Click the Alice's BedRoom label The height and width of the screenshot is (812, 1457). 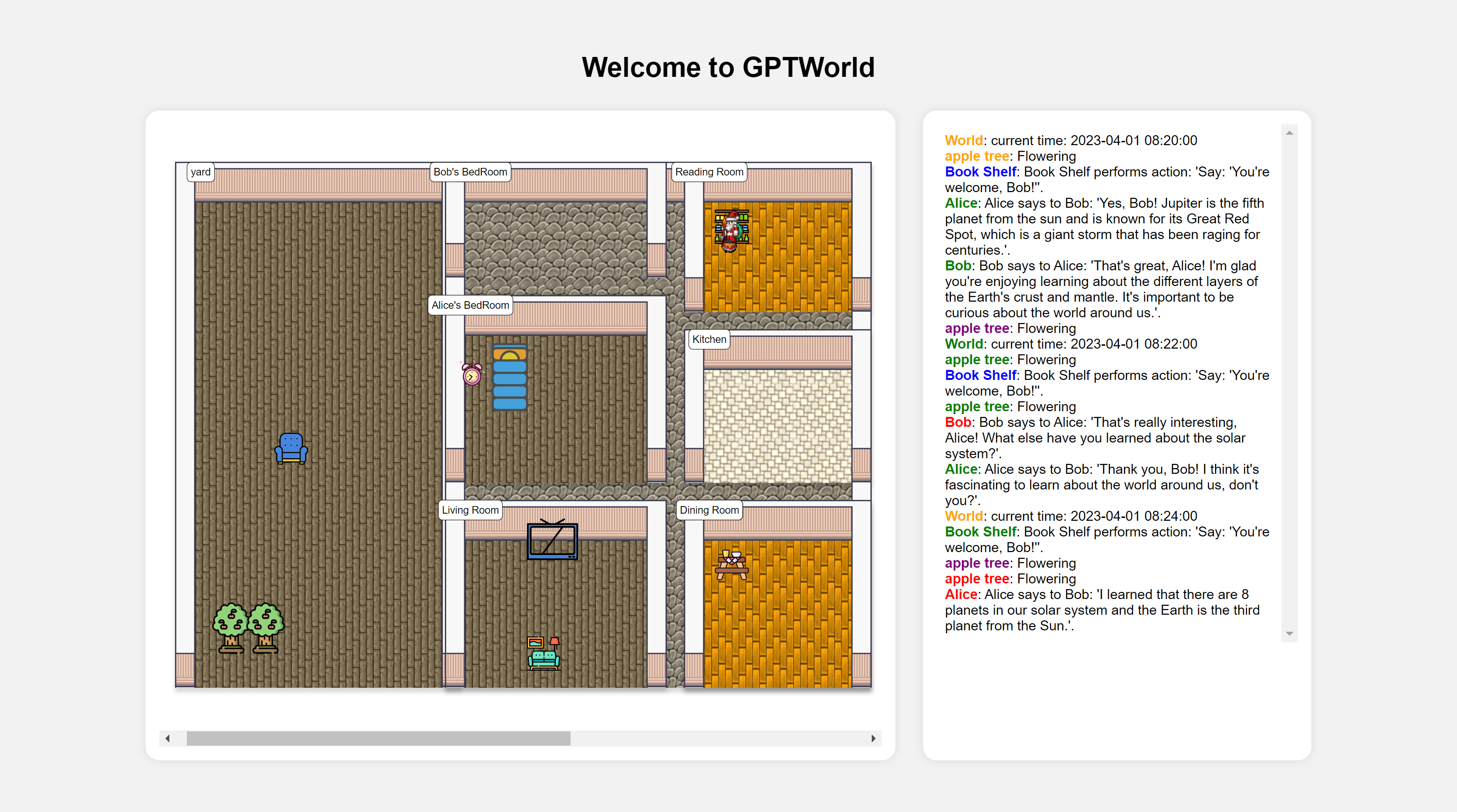[x=470, y=305]
